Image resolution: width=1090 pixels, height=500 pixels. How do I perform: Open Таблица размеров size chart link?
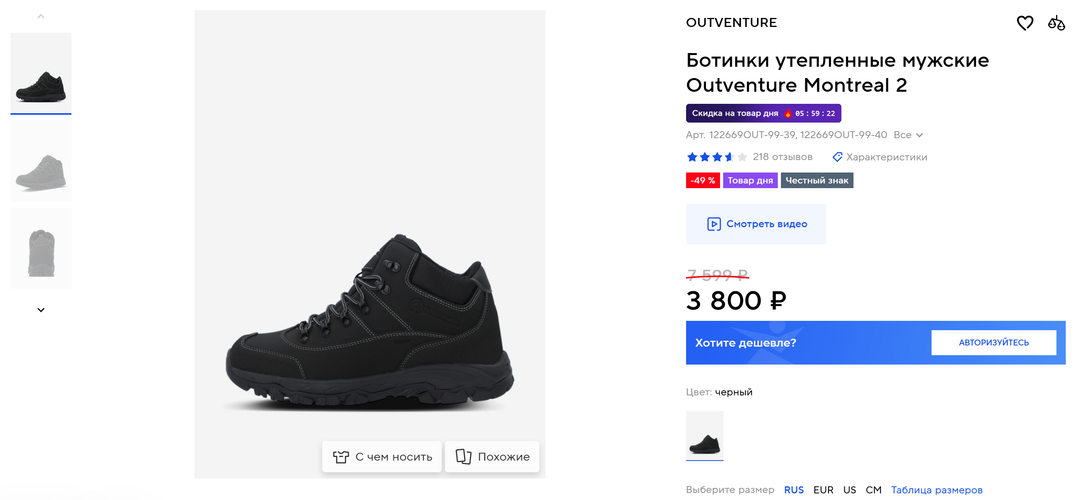pyautogui.click(x=937, y=490)
